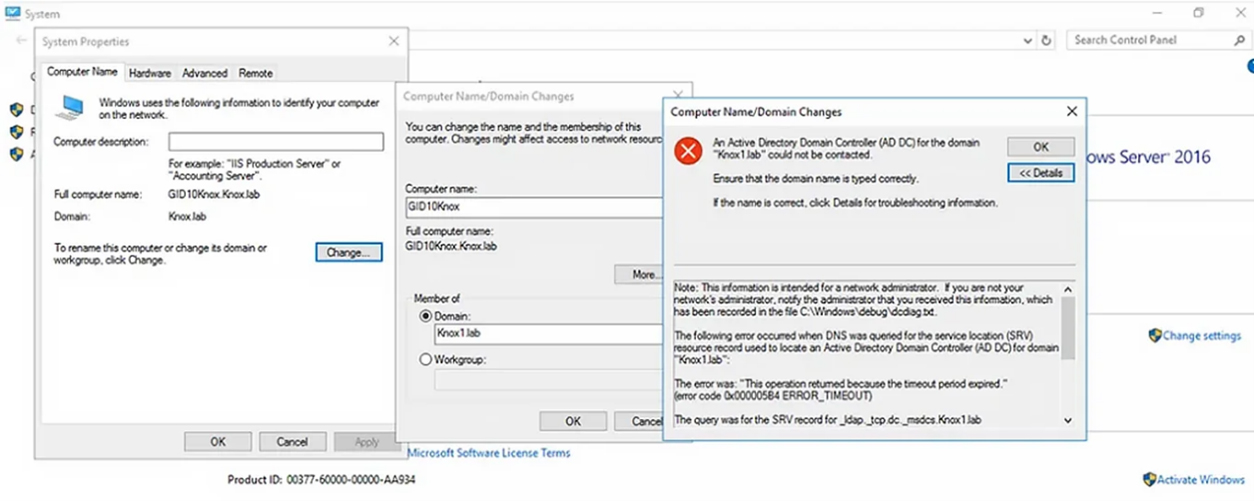Open the address bar history dropdown
Screen dimensions: 1254x501
click(x=1028, y=41)
